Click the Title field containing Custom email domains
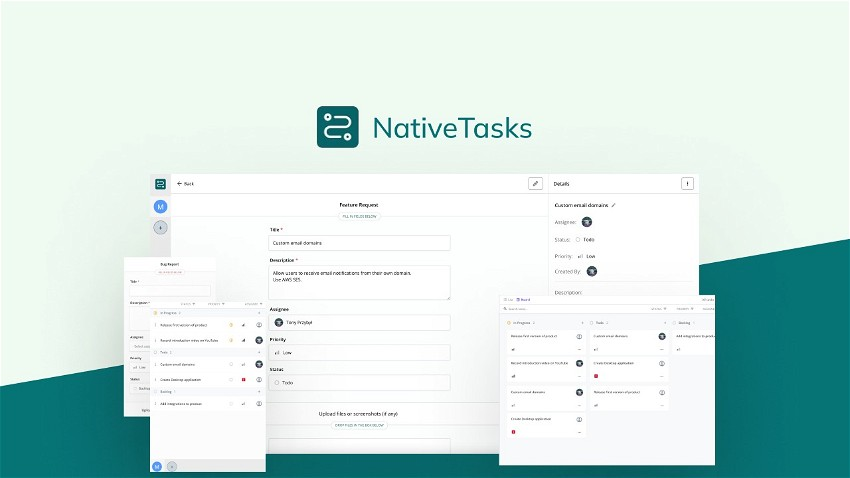This screenshot has width=850, height=478. click(x=359, y=243)
